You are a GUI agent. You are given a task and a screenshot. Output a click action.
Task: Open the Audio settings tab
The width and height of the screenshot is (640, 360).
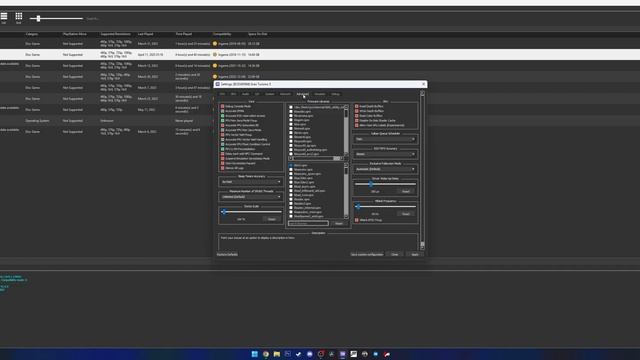(x=245, y=94)
